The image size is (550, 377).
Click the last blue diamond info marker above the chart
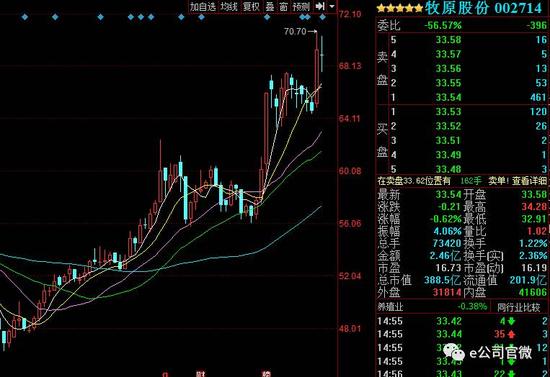(x=323, y=16)
